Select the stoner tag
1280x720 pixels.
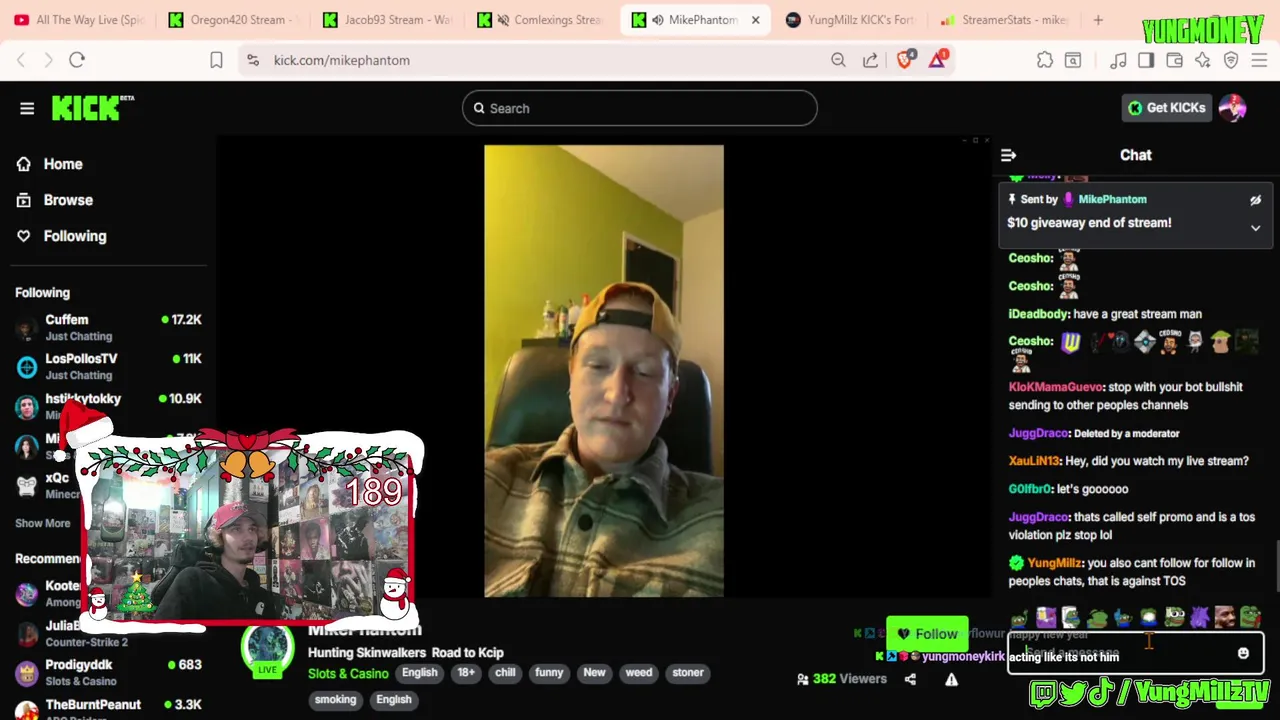[688, 673]
